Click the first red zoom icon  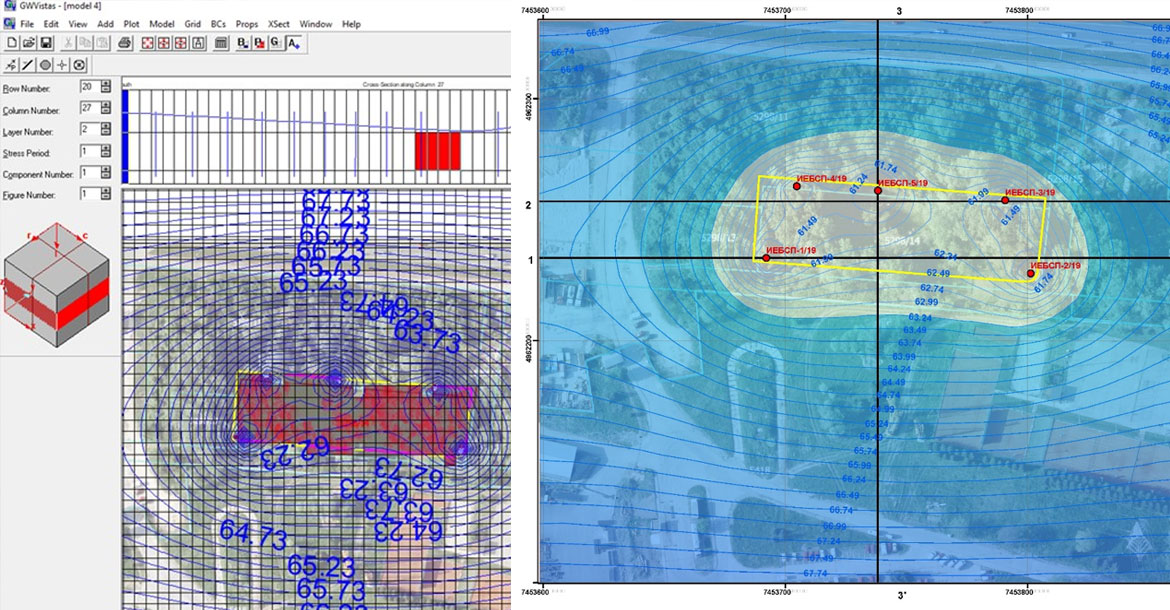[147, 43]
